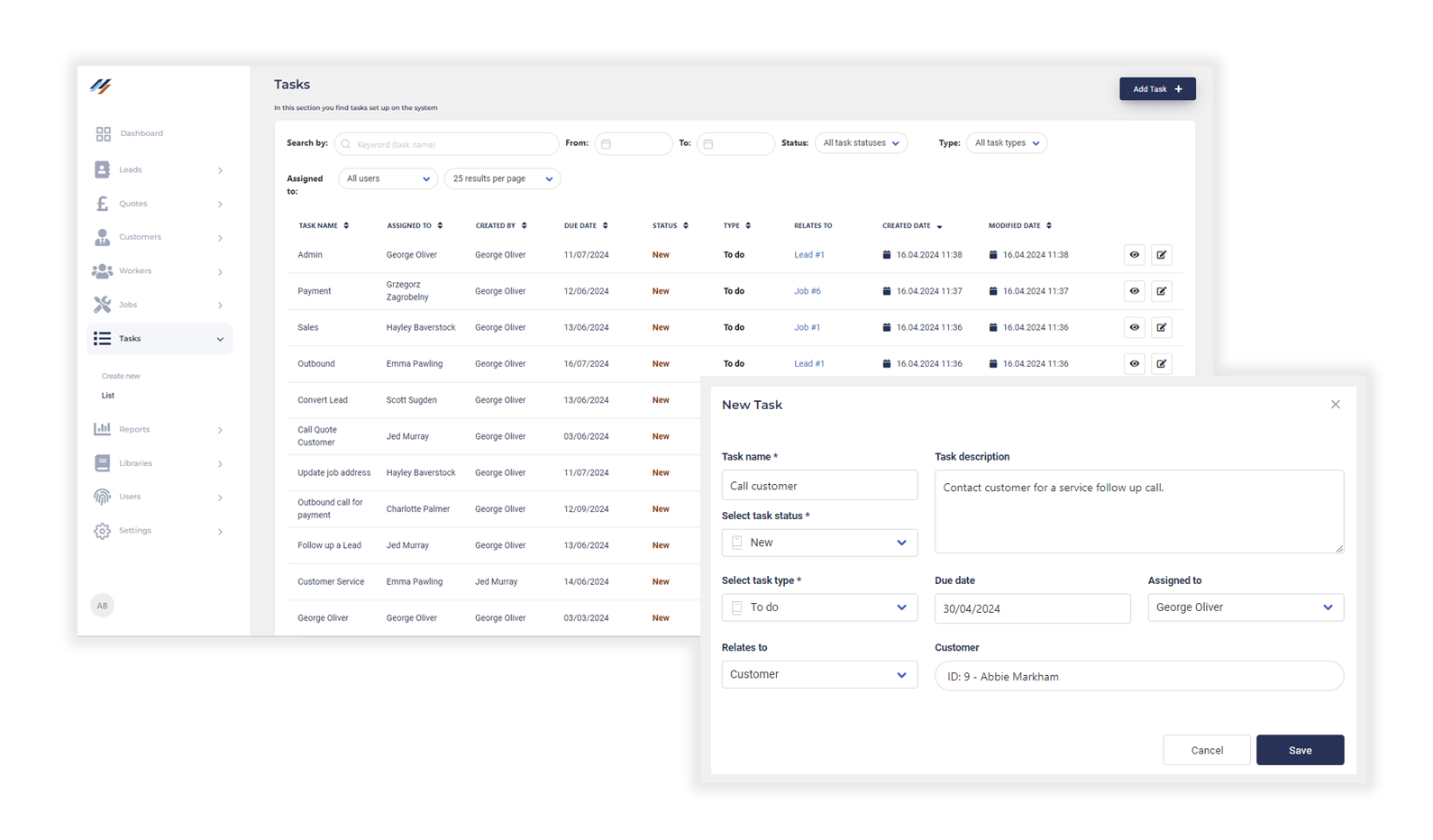The height and width of the screenshot is (840, 1433).
Task: Expand the Assigned to George Oliver dropdown
Action: click(x=1245, y=607)
